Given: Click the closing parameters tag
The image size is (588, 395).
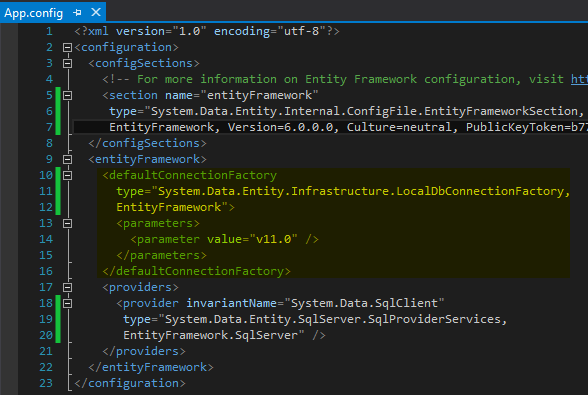Looking at the screenshot, I should pos(161,255).
